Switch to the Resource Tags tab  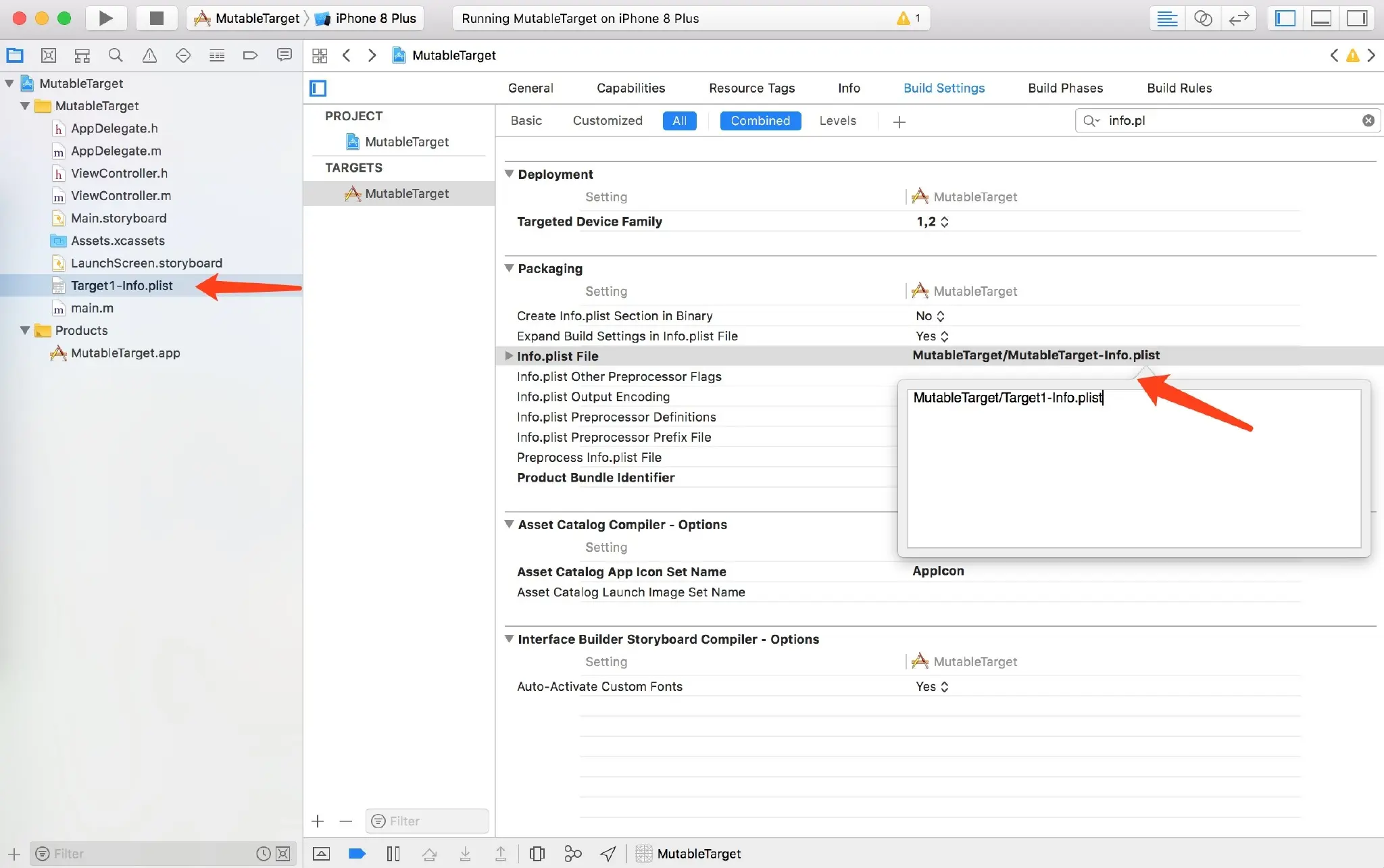click(x=751, y=88)
